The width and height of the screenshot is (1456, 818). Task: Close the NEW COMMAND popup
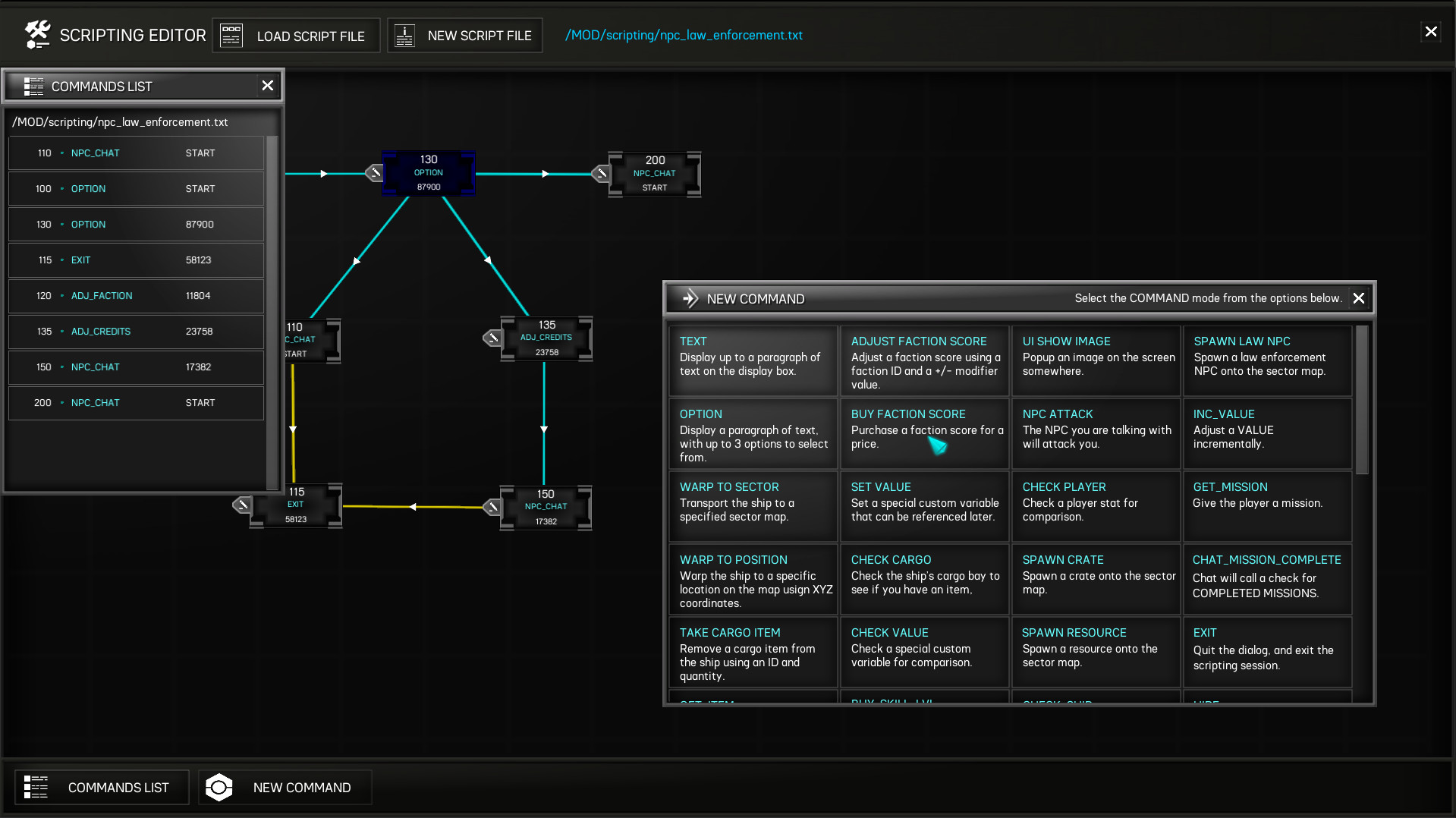(x=1358, y=298)
